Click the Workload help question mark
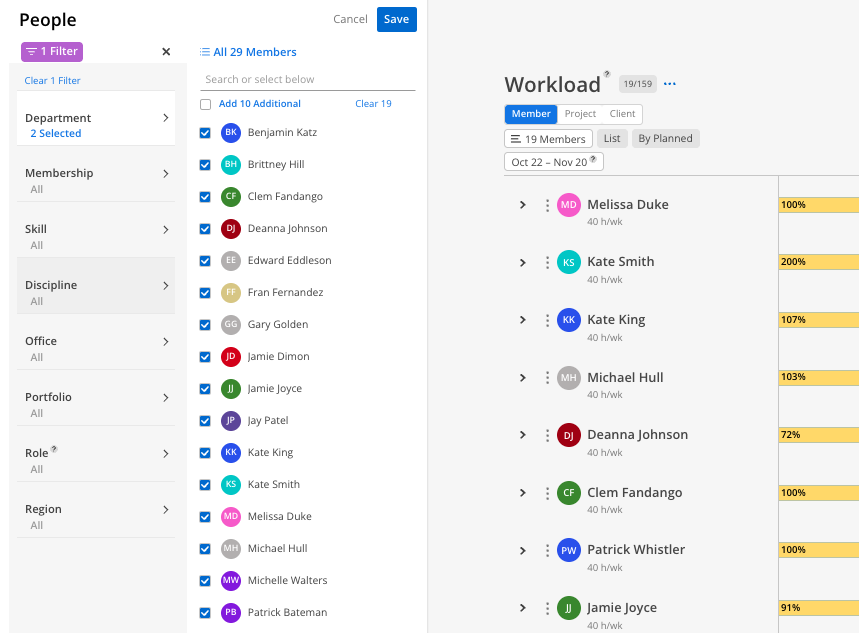 (x=606, y=73)
